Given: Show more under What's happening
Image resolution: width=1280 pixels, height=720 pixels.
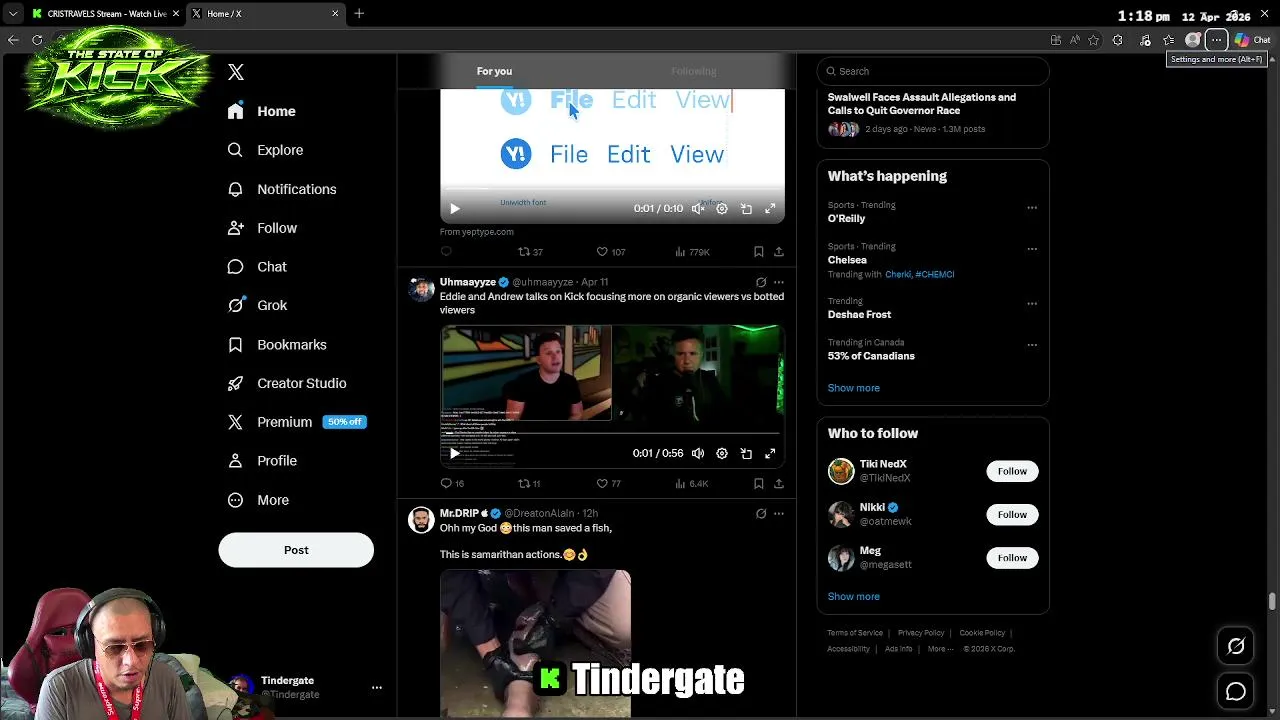Looking at the screenshot, I should click(853, 388).
